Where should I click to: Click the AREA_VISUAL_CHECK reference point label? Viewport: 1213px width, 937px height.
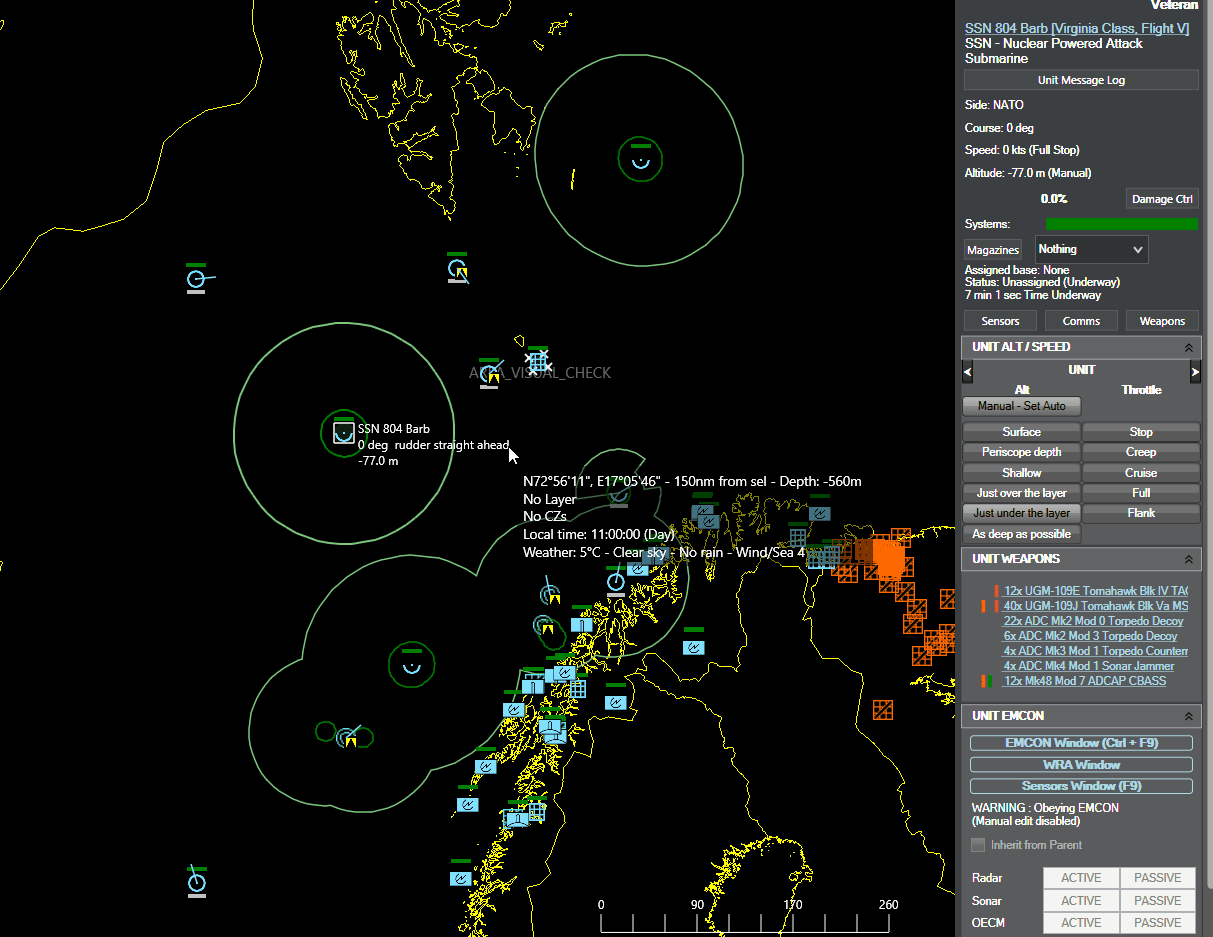(x=540, y=373)
